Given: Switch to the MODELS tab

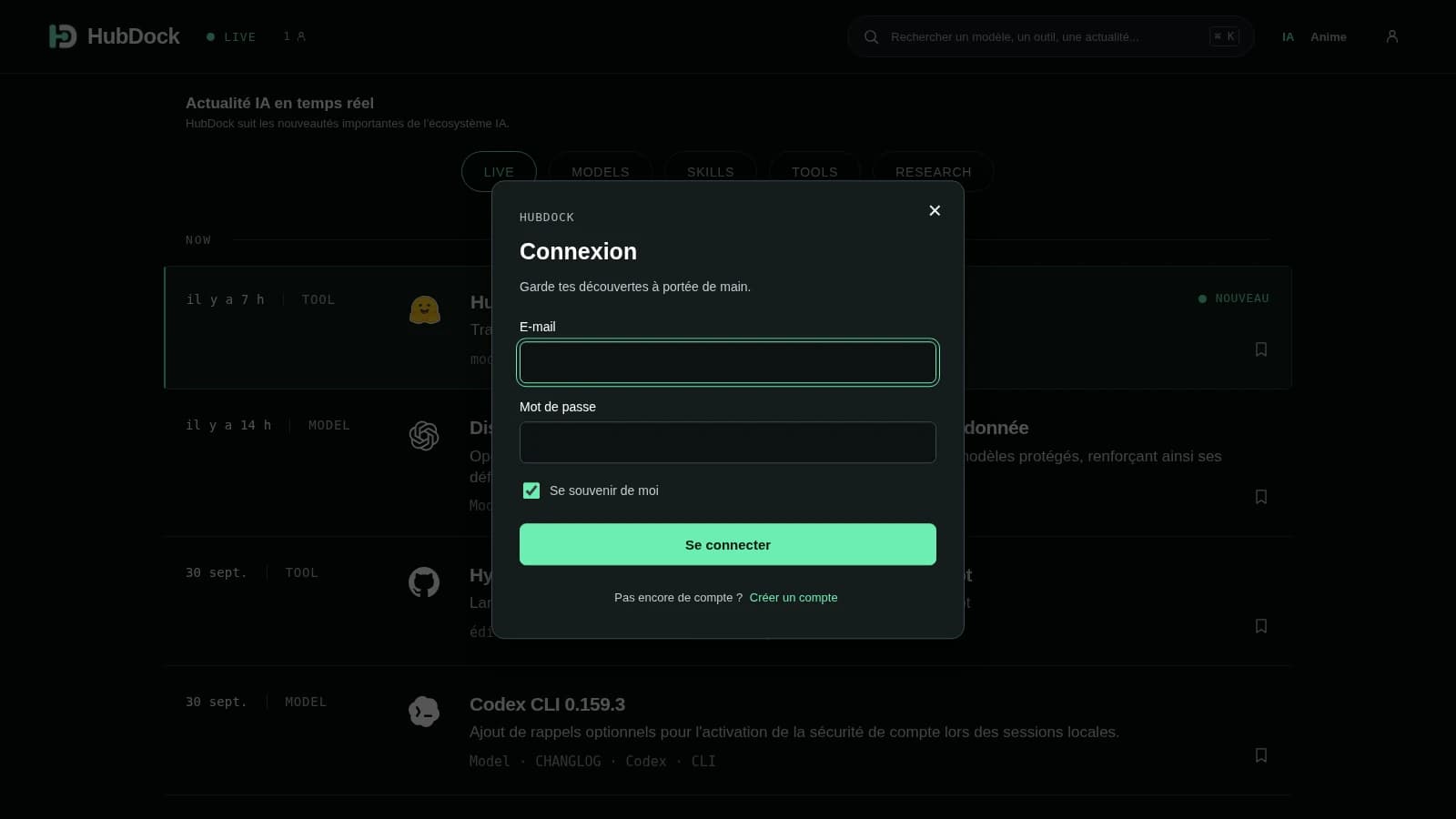Looking at the screenshot, I should tap(601, 171).
